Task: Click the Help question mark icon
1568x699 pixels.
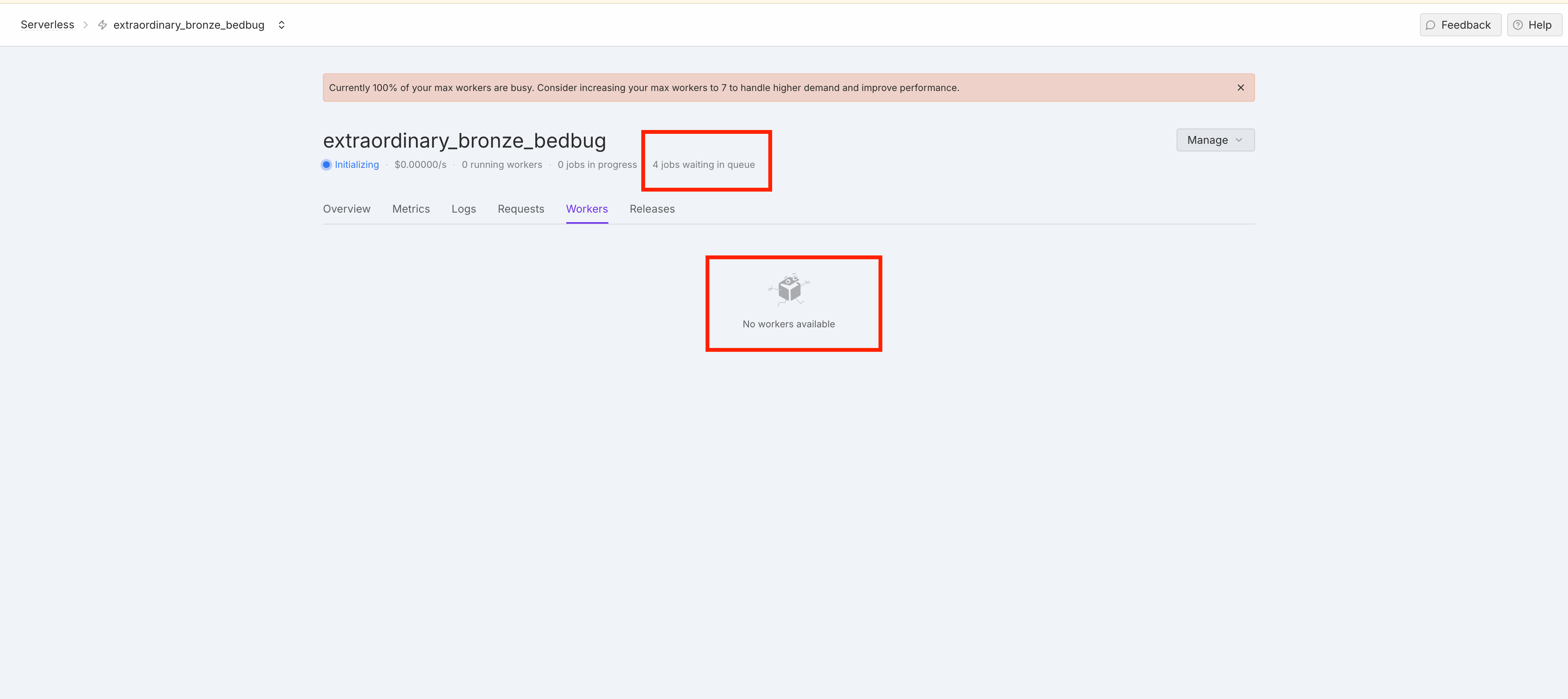Action: click(1518, 25)
